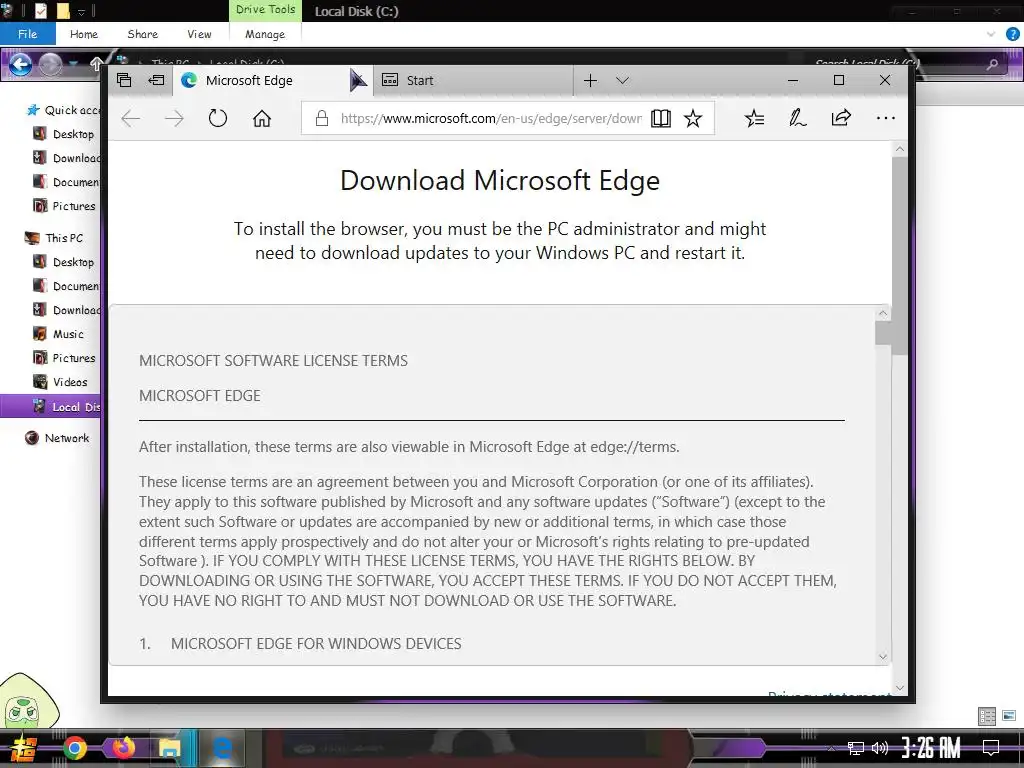Click the File Explorer search magnifier icon
Viewport: 1024px width, 768px height.
[x=993, y=64]
